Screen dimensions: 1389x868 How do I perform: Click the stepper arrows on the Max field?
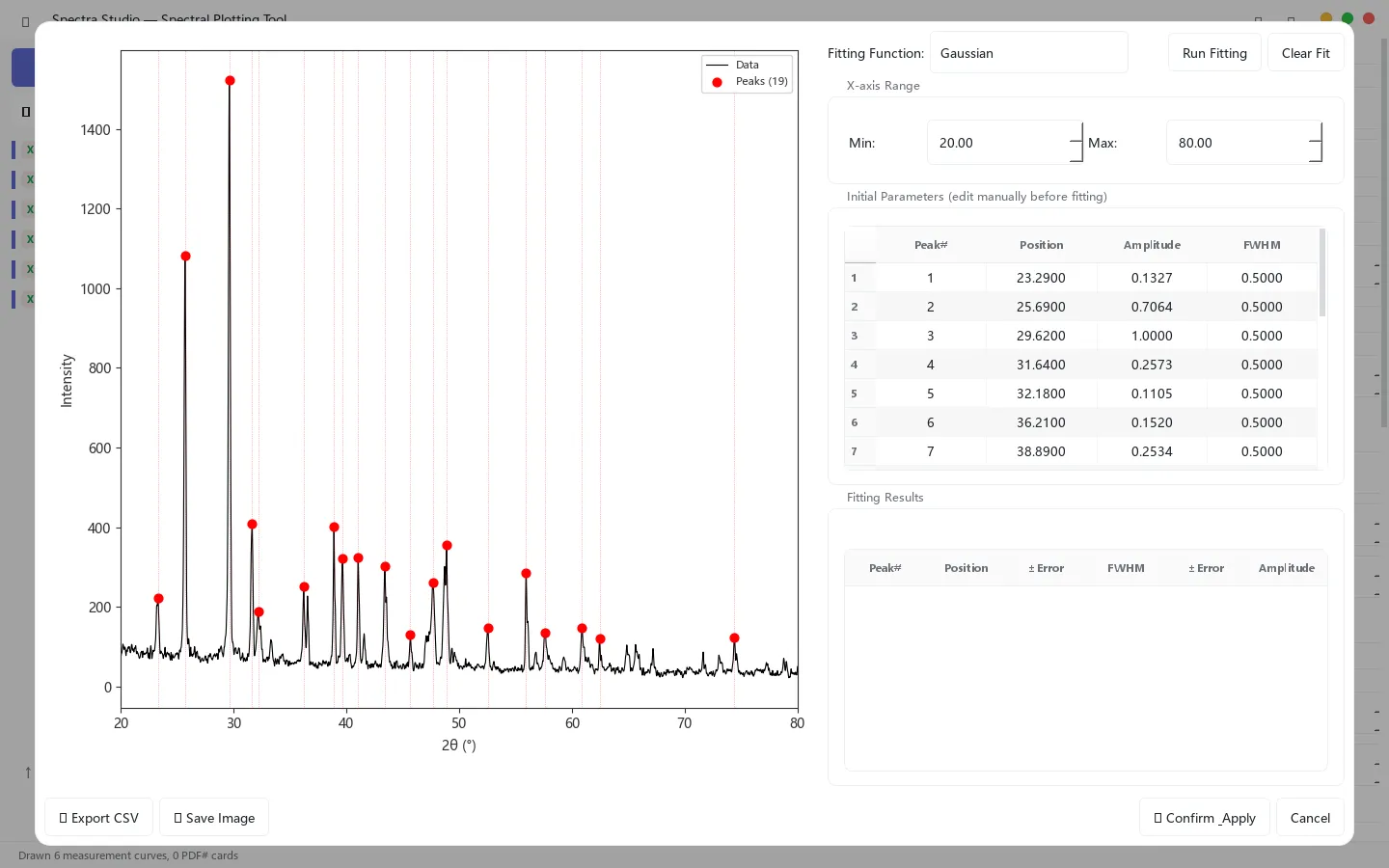point(1316,143)
